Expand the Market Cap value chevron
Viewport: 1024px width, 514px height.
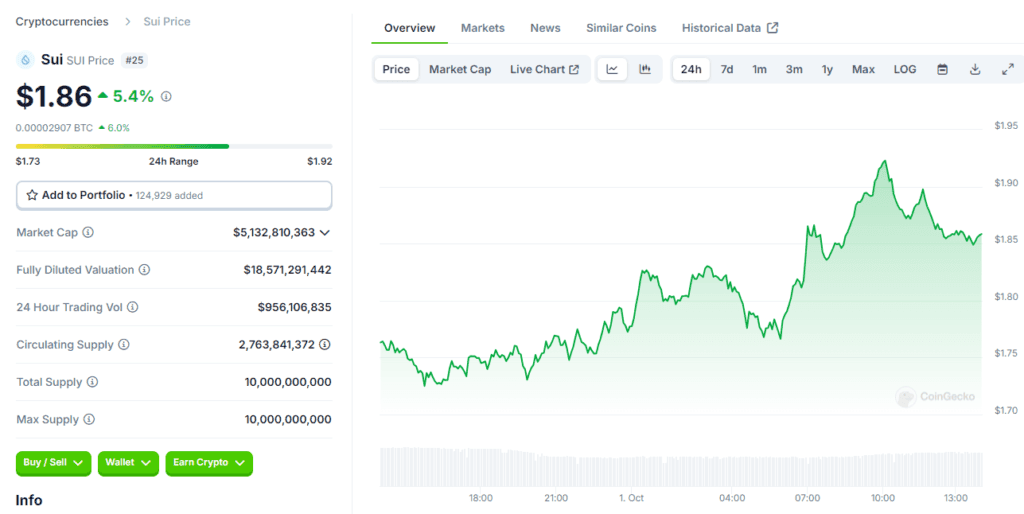[325, 232]
